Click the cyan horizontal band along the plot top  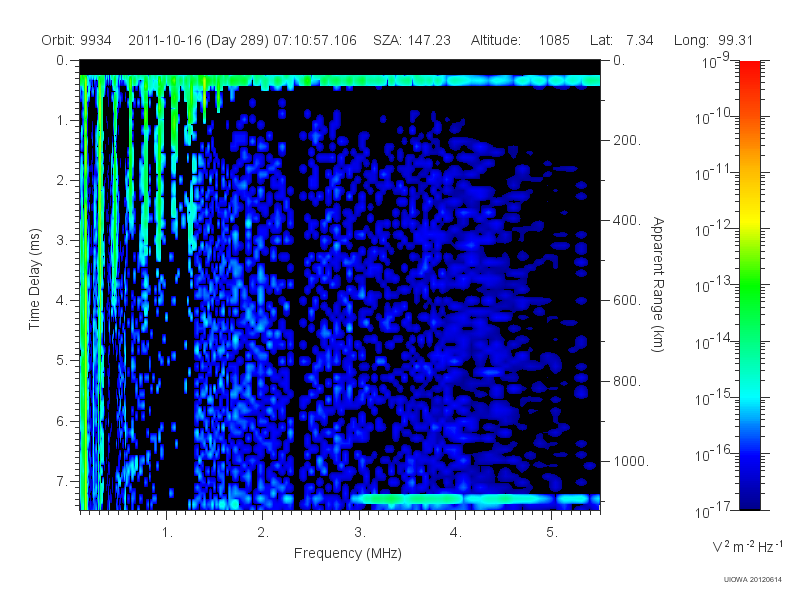340,80
